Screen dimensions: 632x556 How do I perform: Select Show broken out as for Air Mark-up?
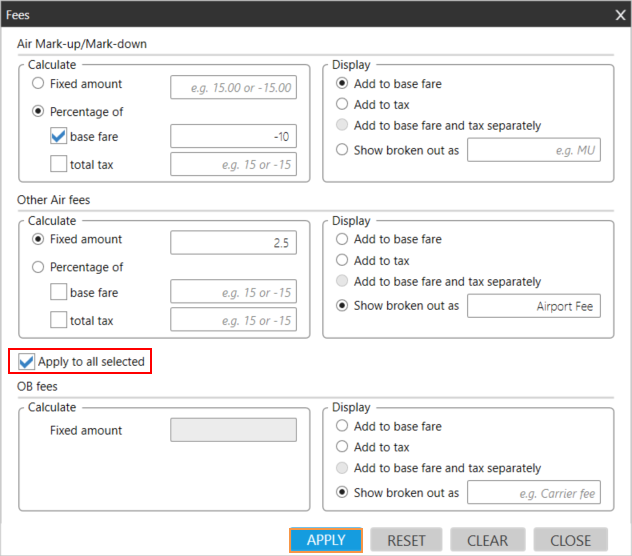coord(343,150)
